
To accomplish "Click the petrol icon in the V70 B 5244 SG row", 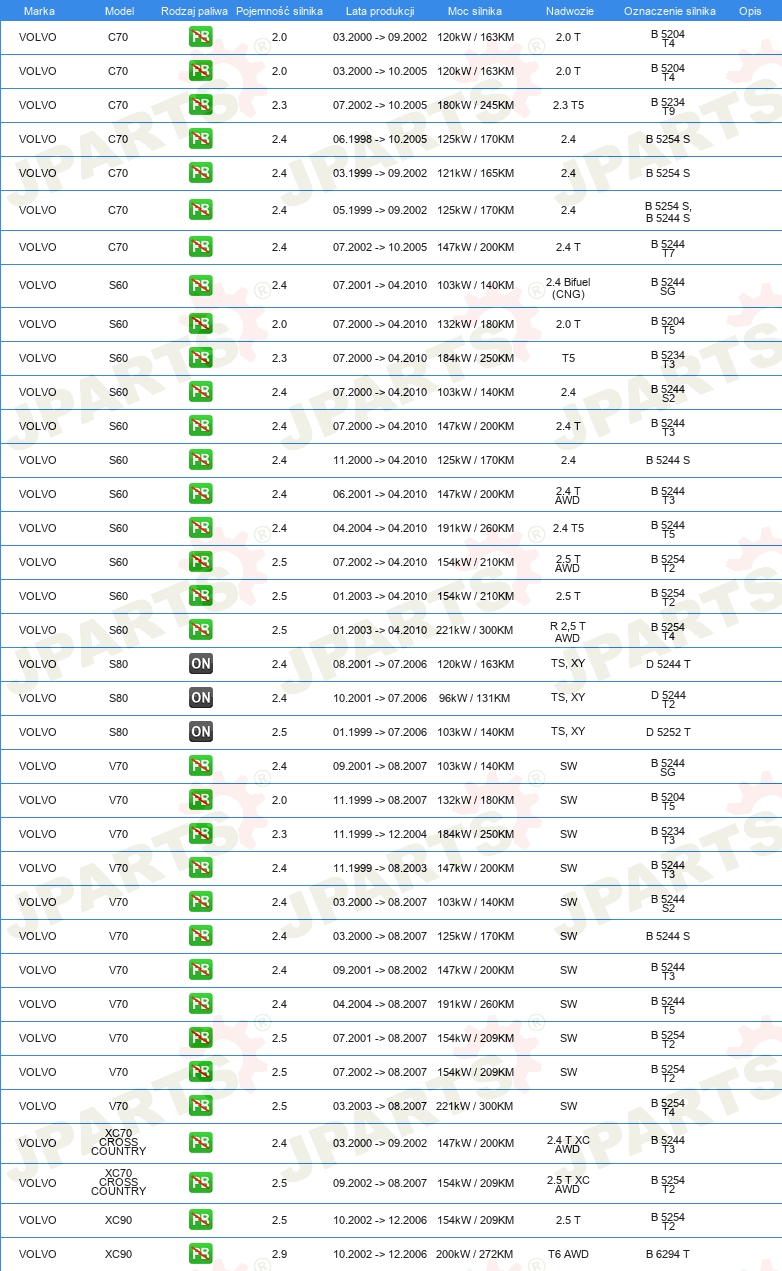I will (201, 766).
